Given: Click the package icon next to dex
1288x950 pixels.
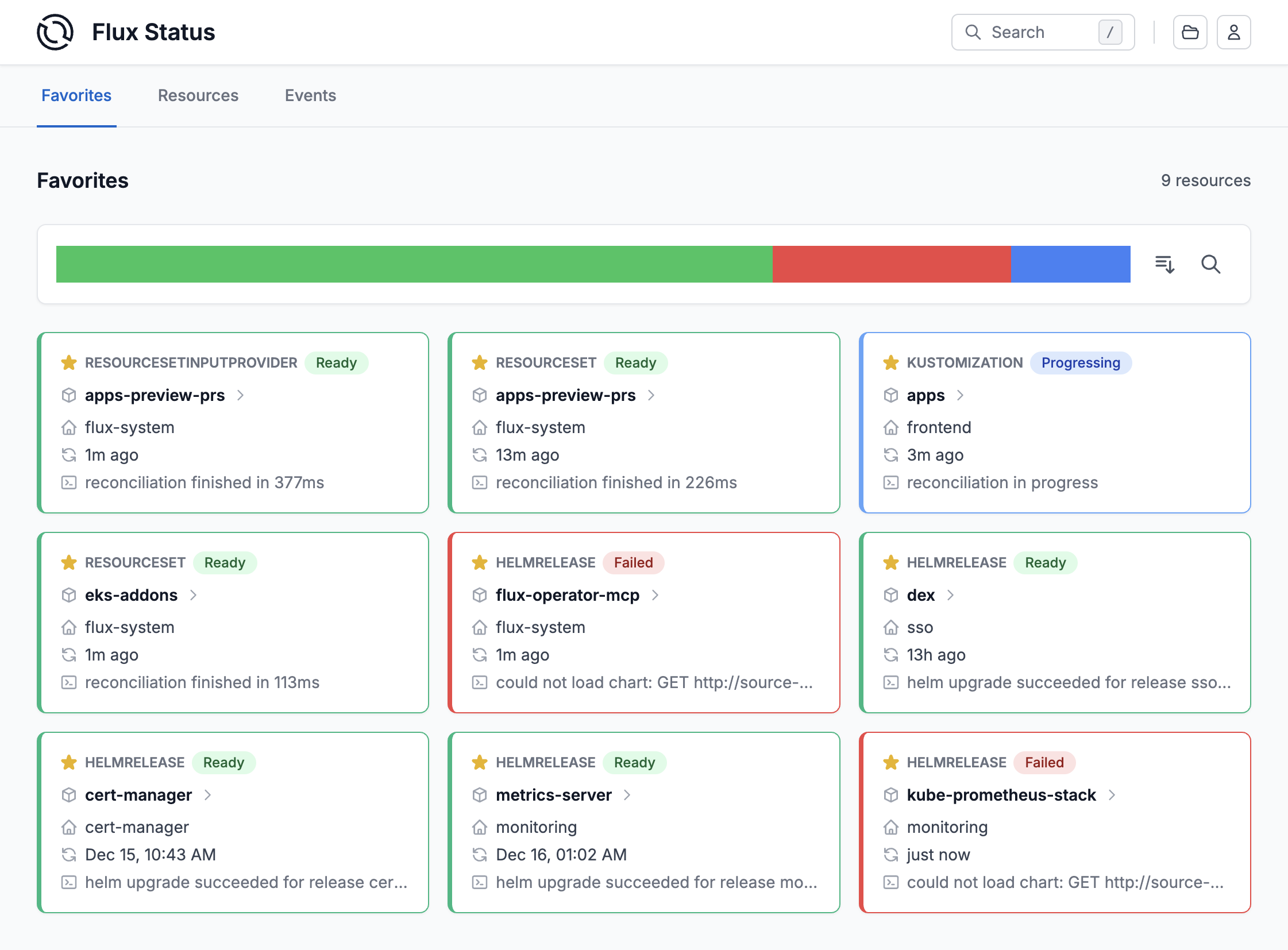Looking at the screenshot, I should coord(890,595).
